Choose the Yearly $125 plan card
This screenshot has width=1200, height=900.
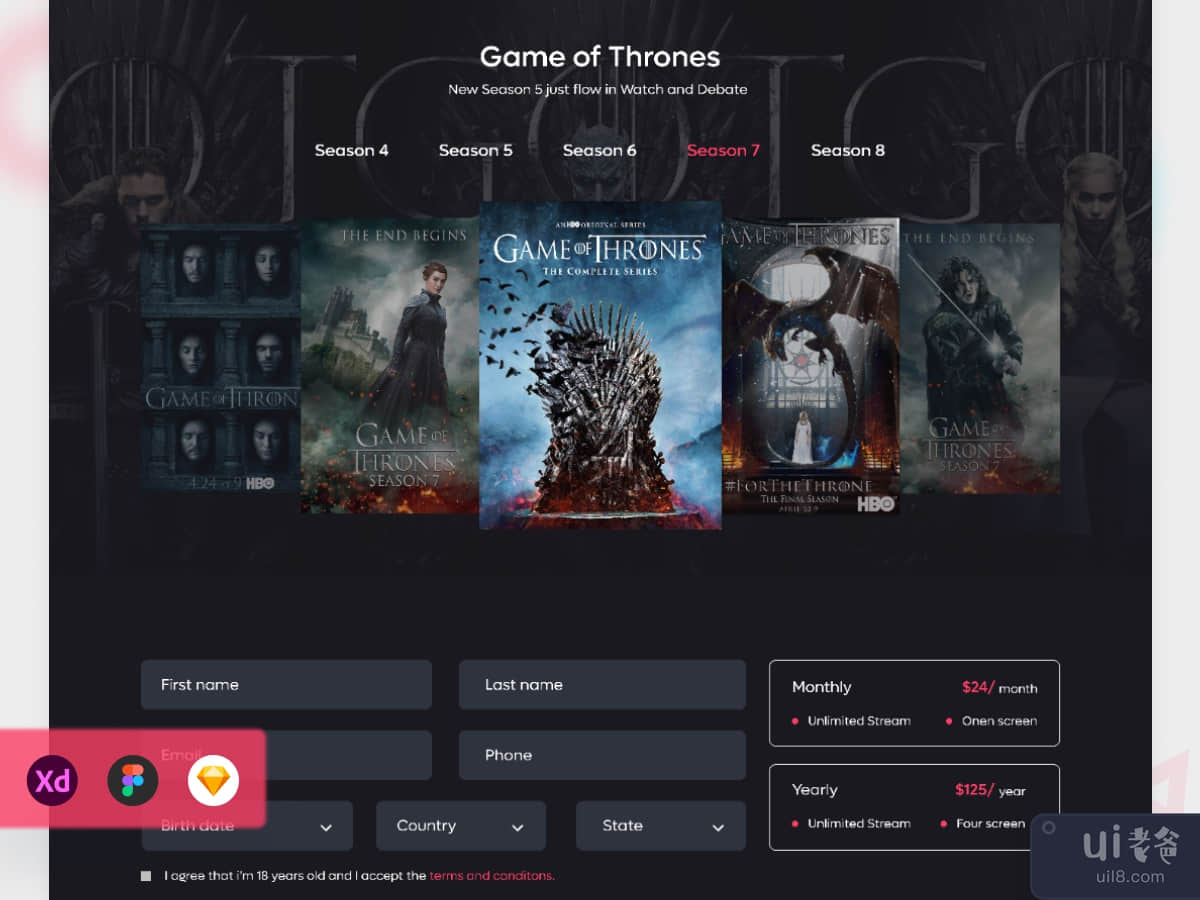point(914,807)
